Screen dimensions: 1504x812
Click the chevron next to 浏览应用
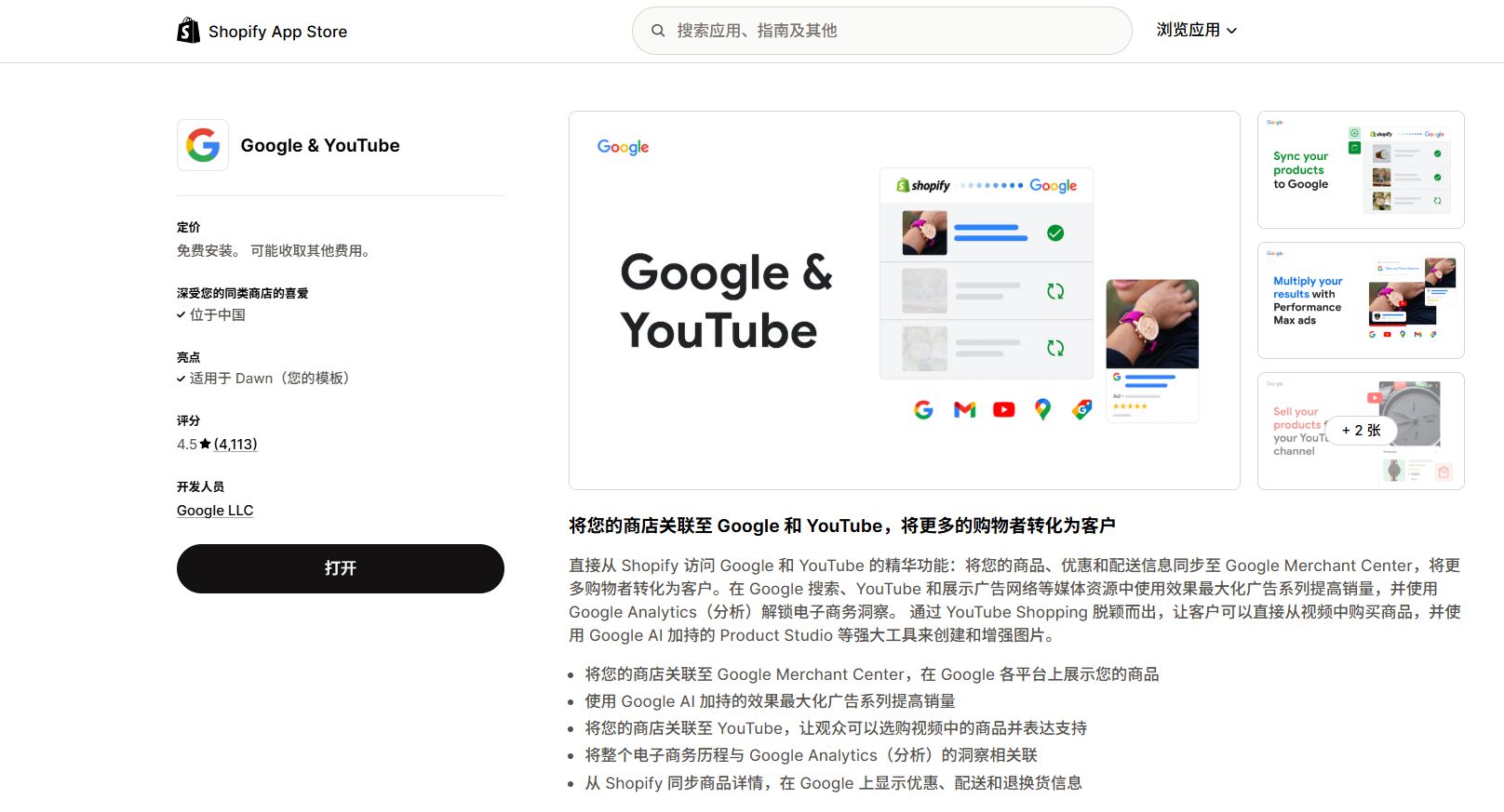[1231, 31]
